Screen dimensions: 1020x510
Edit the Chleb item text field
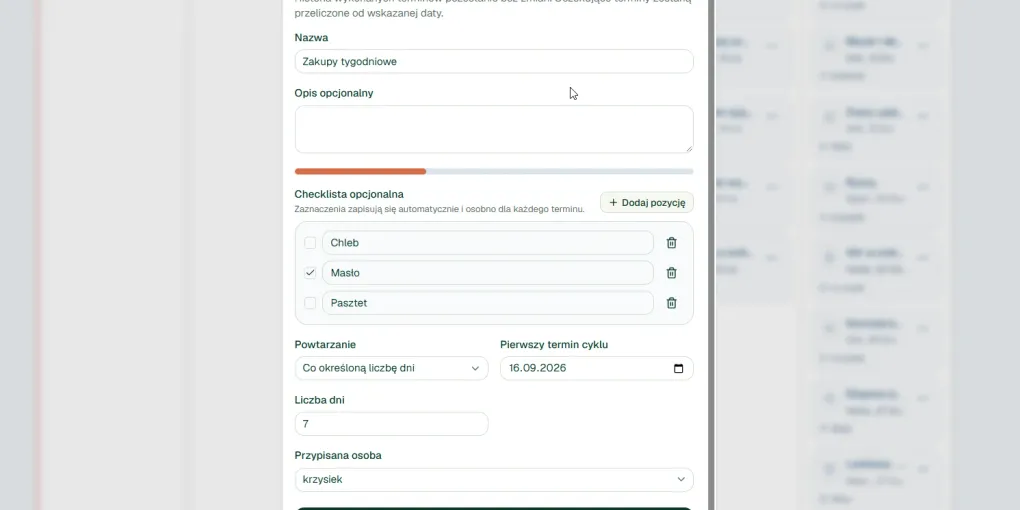click(488, 243)
